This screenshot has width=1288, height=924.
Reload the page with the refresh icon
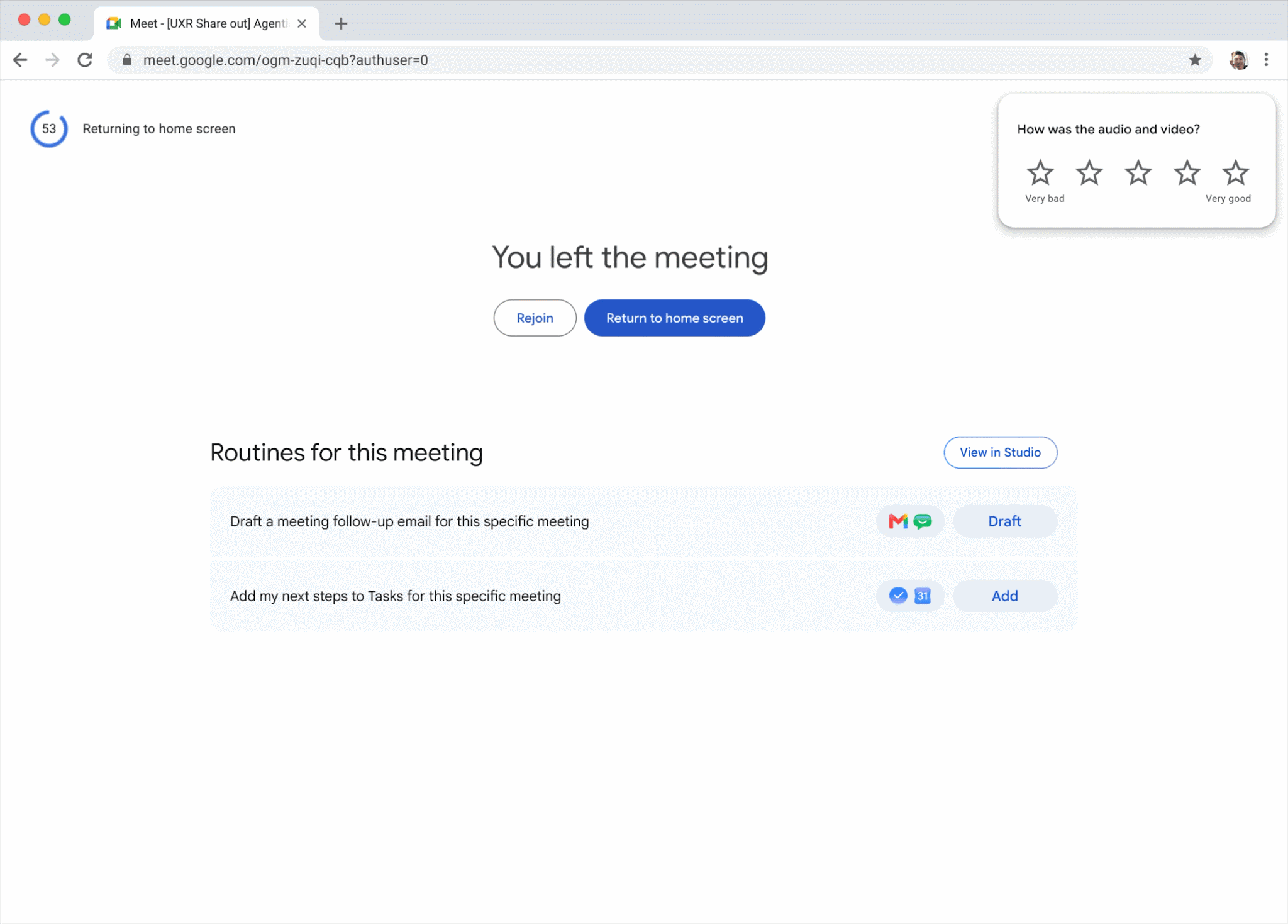pyautogui.click(x=85, y=60)
